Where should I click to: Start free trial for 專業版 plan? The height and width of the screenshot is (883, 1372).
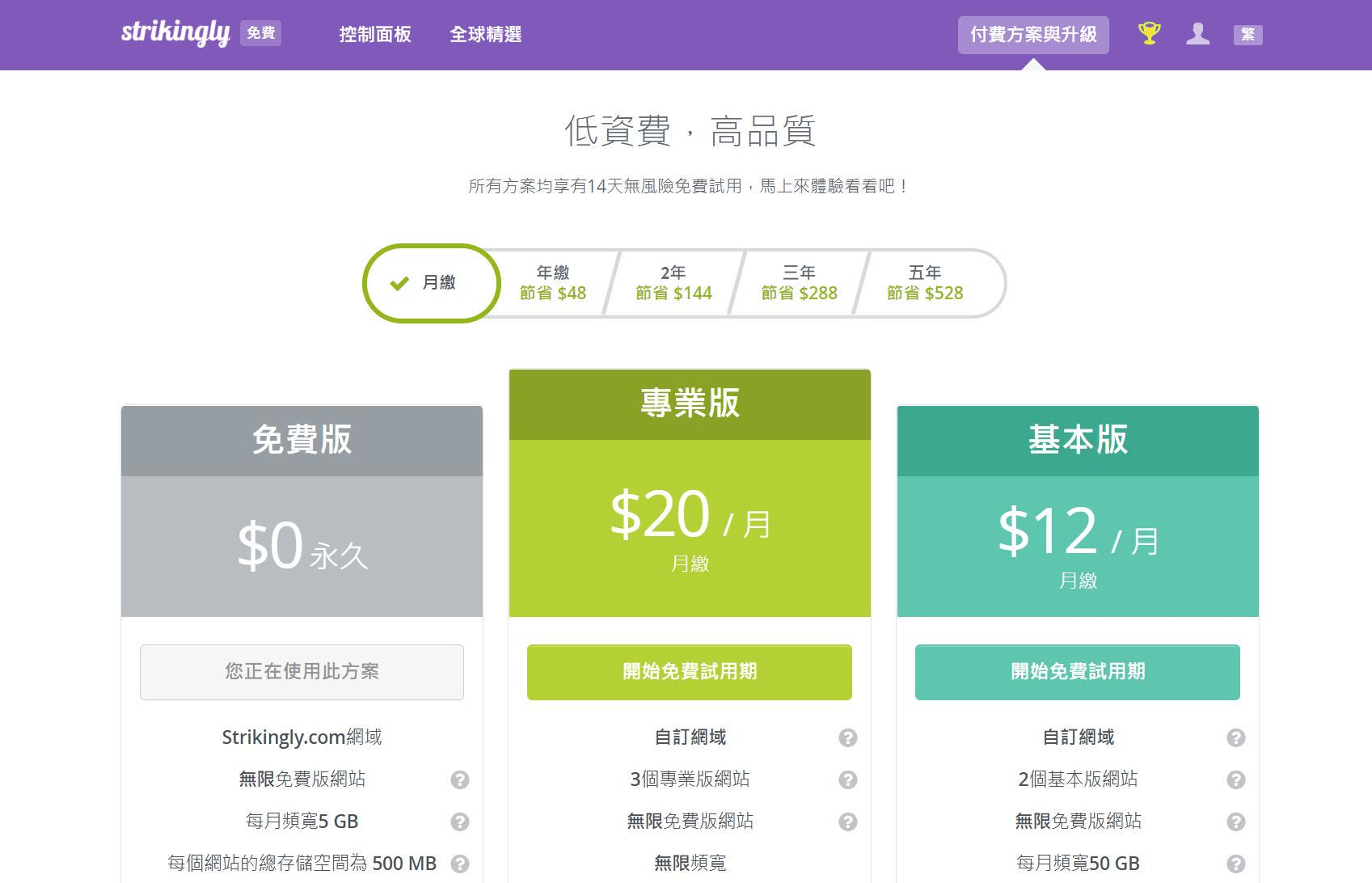pos(688,672)
